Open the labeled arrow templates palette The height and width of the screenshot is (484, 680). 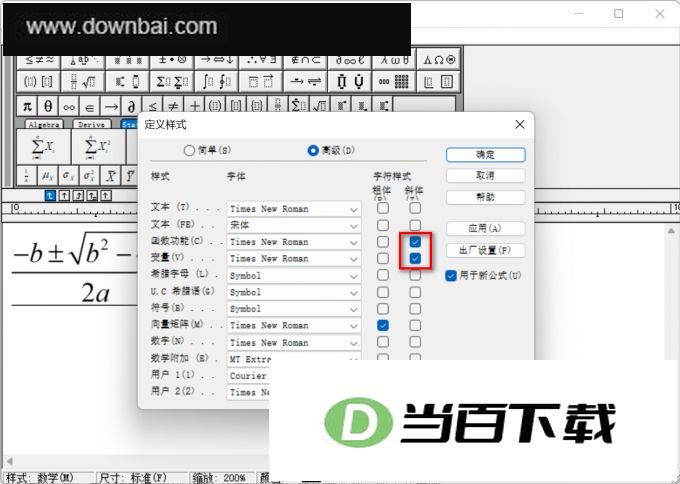[x=305, y=82]
